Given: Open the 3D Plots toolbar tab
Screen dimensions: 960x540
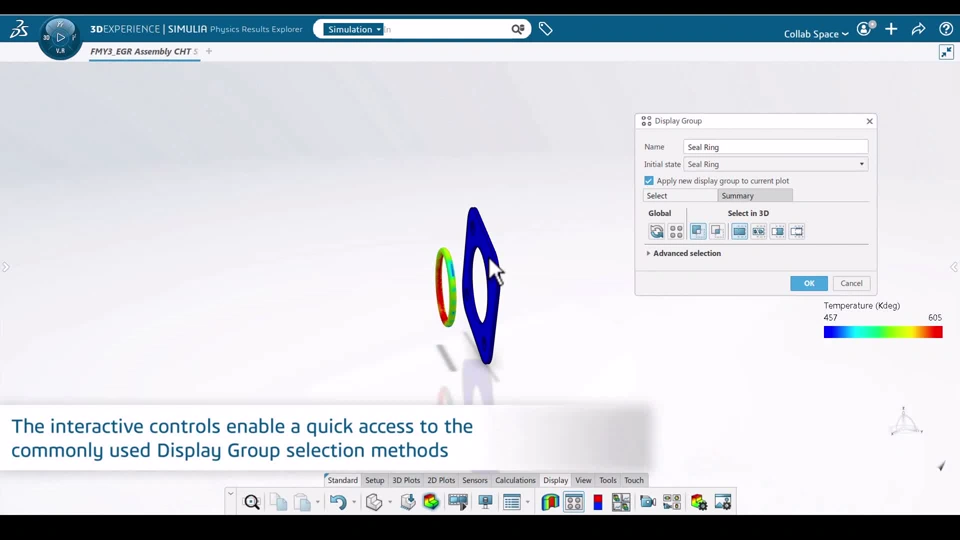Looking at the screenshot, I should [x=406, y=480].
